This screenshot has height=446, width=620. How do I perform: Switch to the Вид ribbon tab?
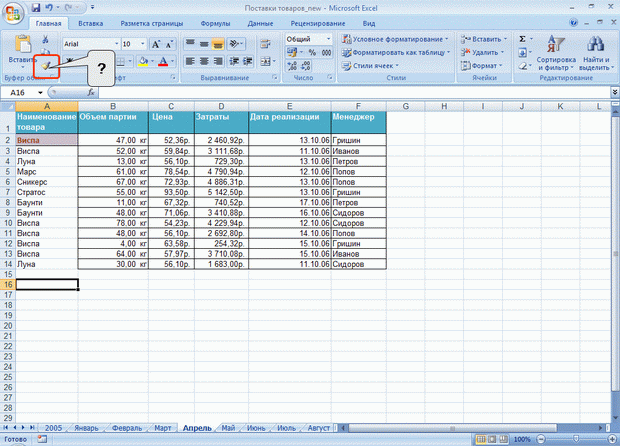click(x=369, y=23)
